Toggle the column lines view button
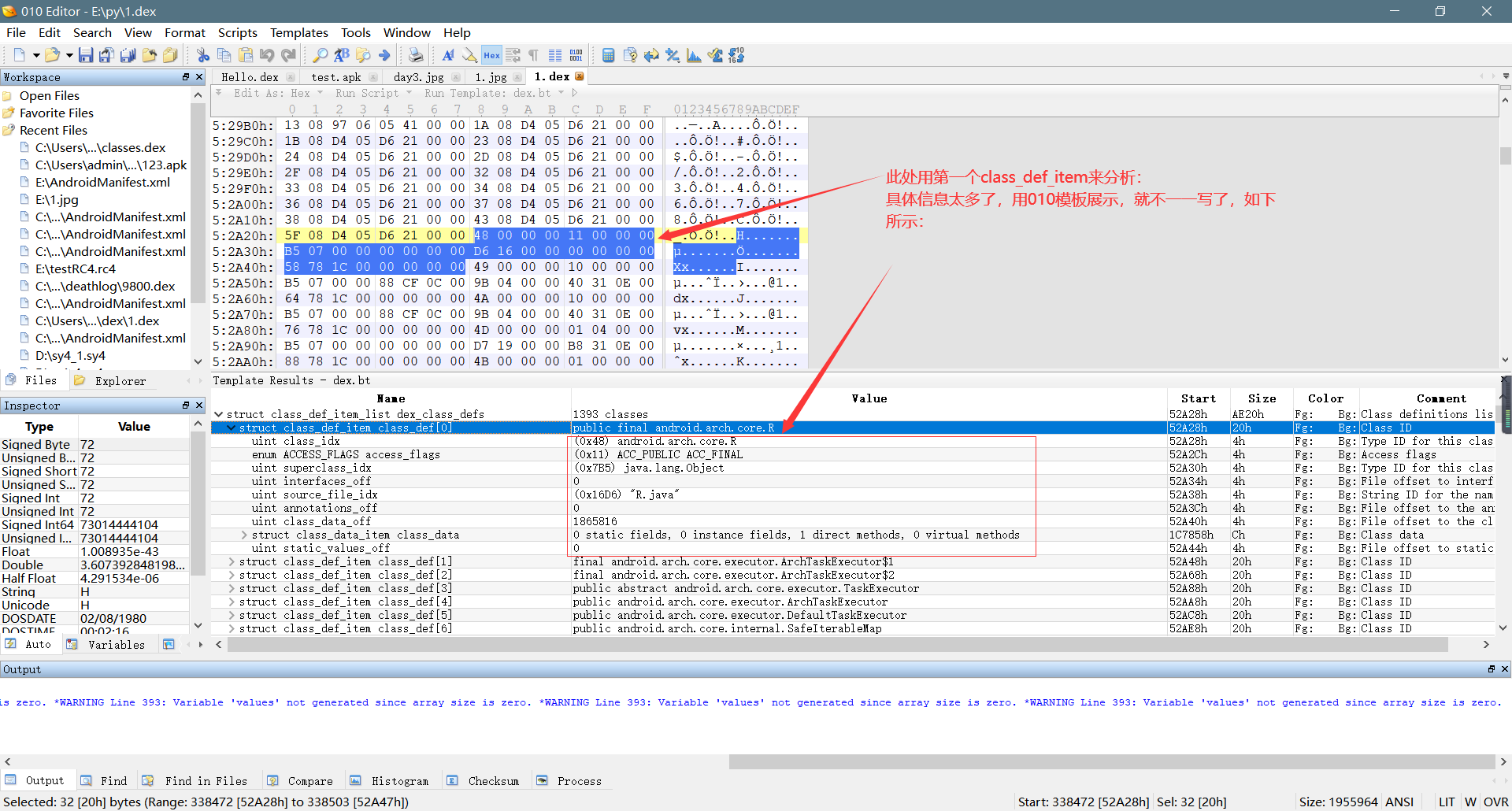Viewport: 1512px width, 811px height. pos(555,55)
